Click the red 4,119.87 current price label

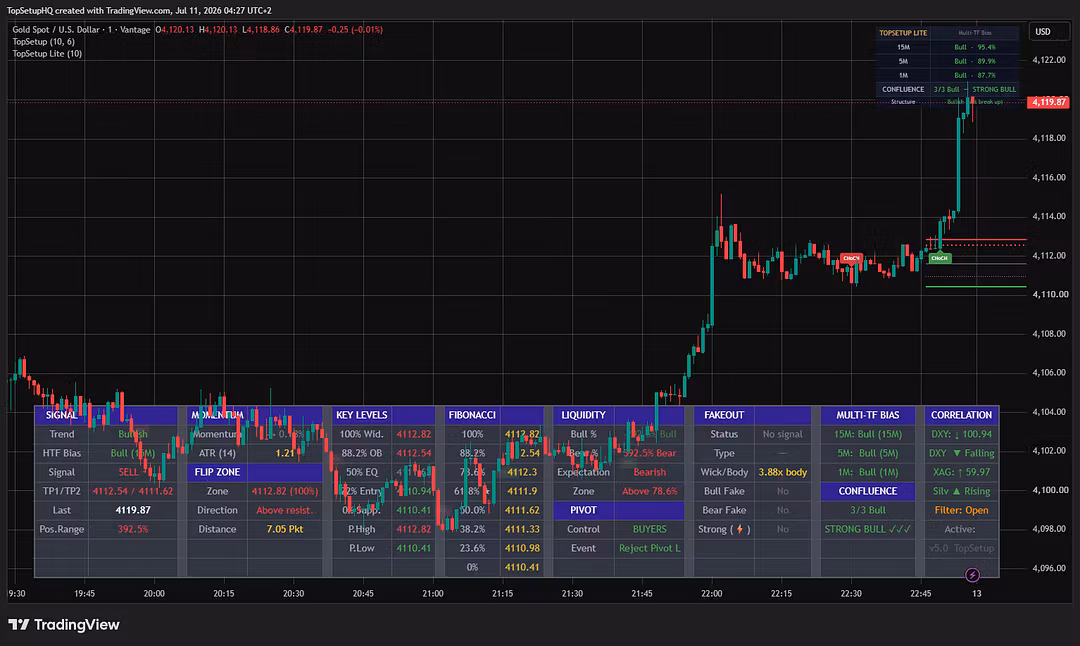click(x=1048, y=102)
